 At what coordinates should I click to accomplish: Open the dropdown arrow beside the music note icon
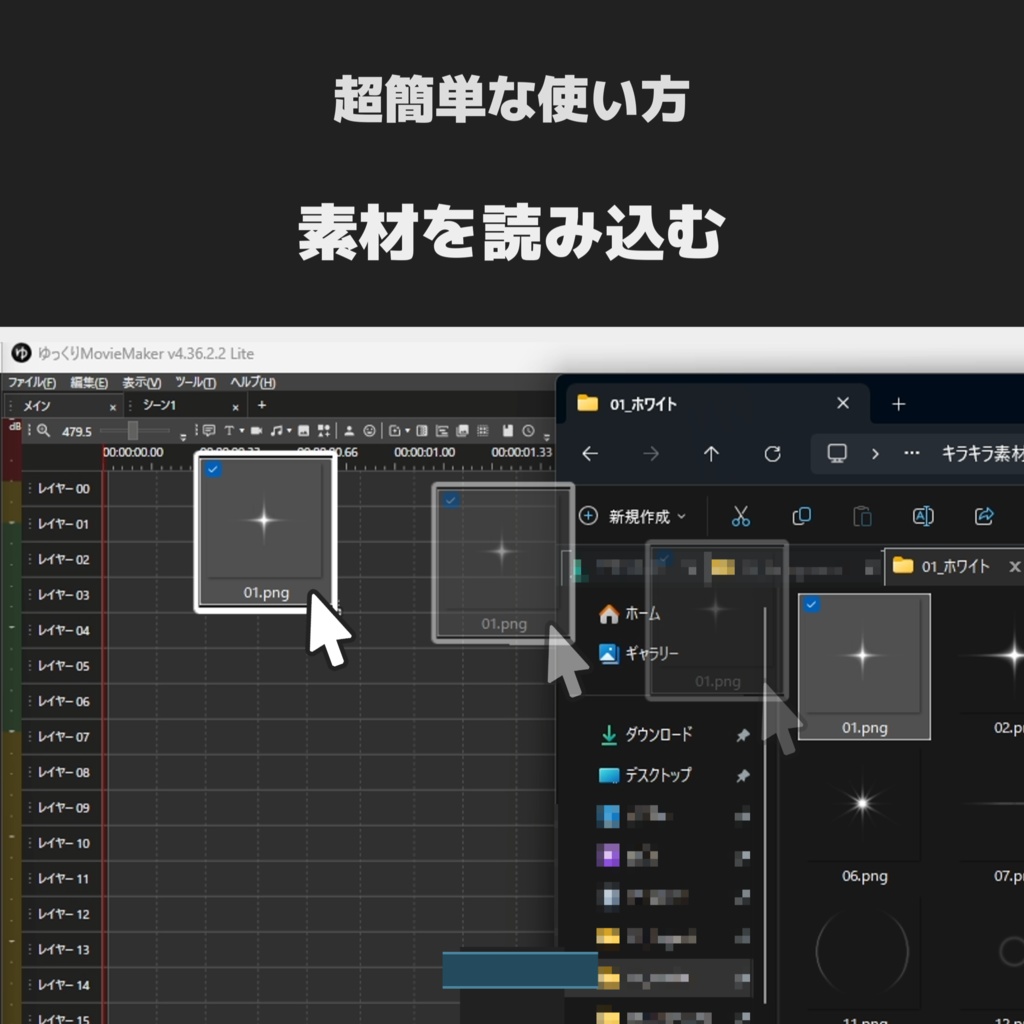tap(289, 430)
